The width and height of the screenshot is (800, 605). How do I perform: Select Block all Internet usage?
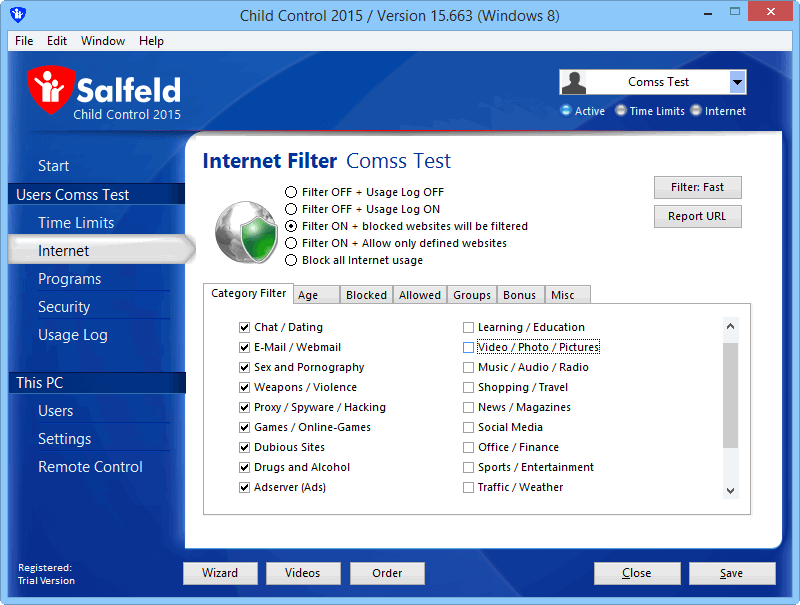(x=291, y=260)
